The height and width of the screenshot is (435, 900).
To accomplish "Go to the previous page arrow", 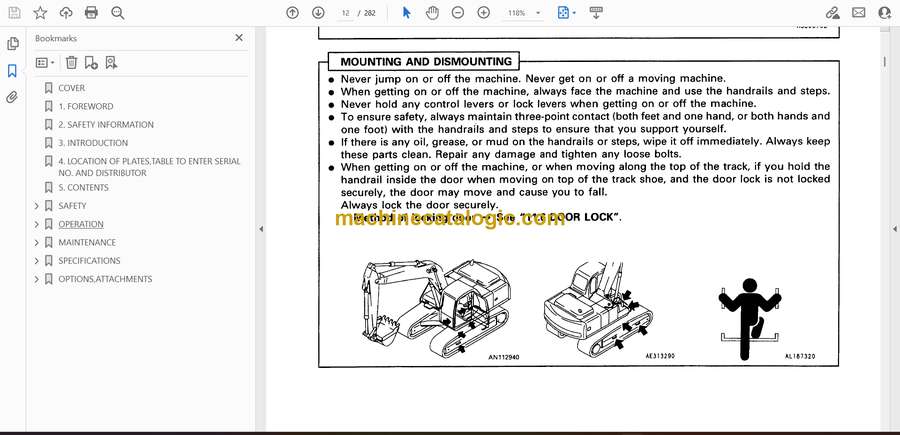I will click(x=292, y=12).
